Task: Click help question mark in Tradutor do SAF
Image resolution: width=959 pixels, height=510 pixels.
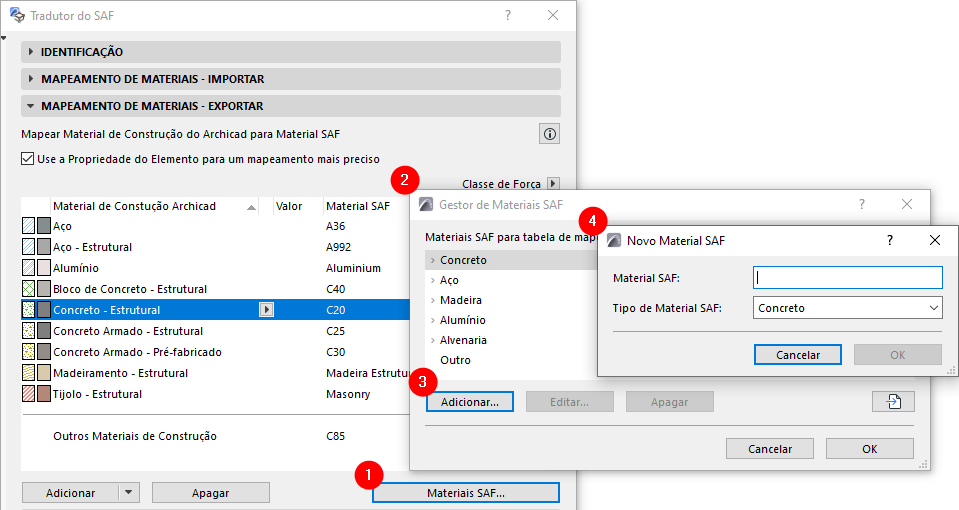Action: pyautogui.click(x=508, y=15)
